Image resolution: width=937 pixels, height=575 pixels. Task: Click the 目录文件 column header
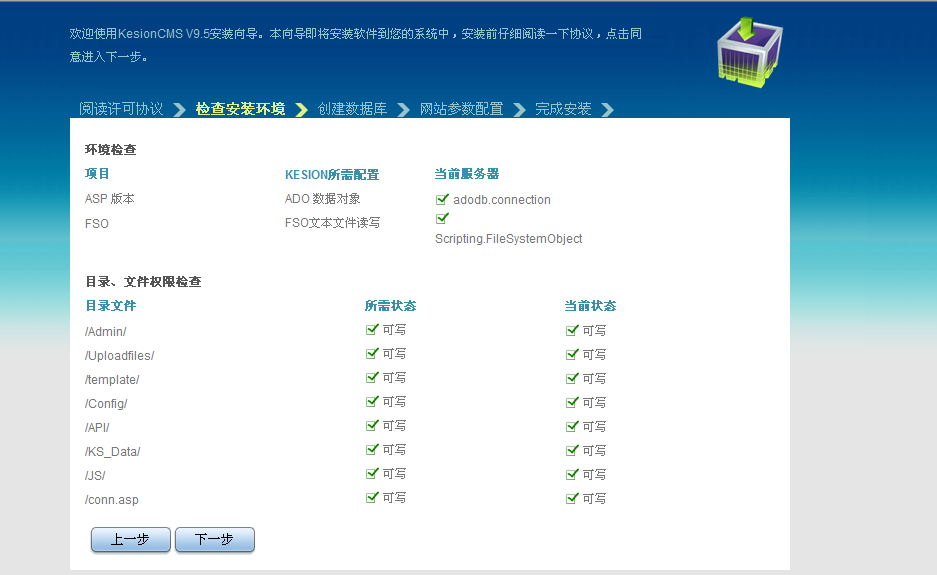point(111,305)
